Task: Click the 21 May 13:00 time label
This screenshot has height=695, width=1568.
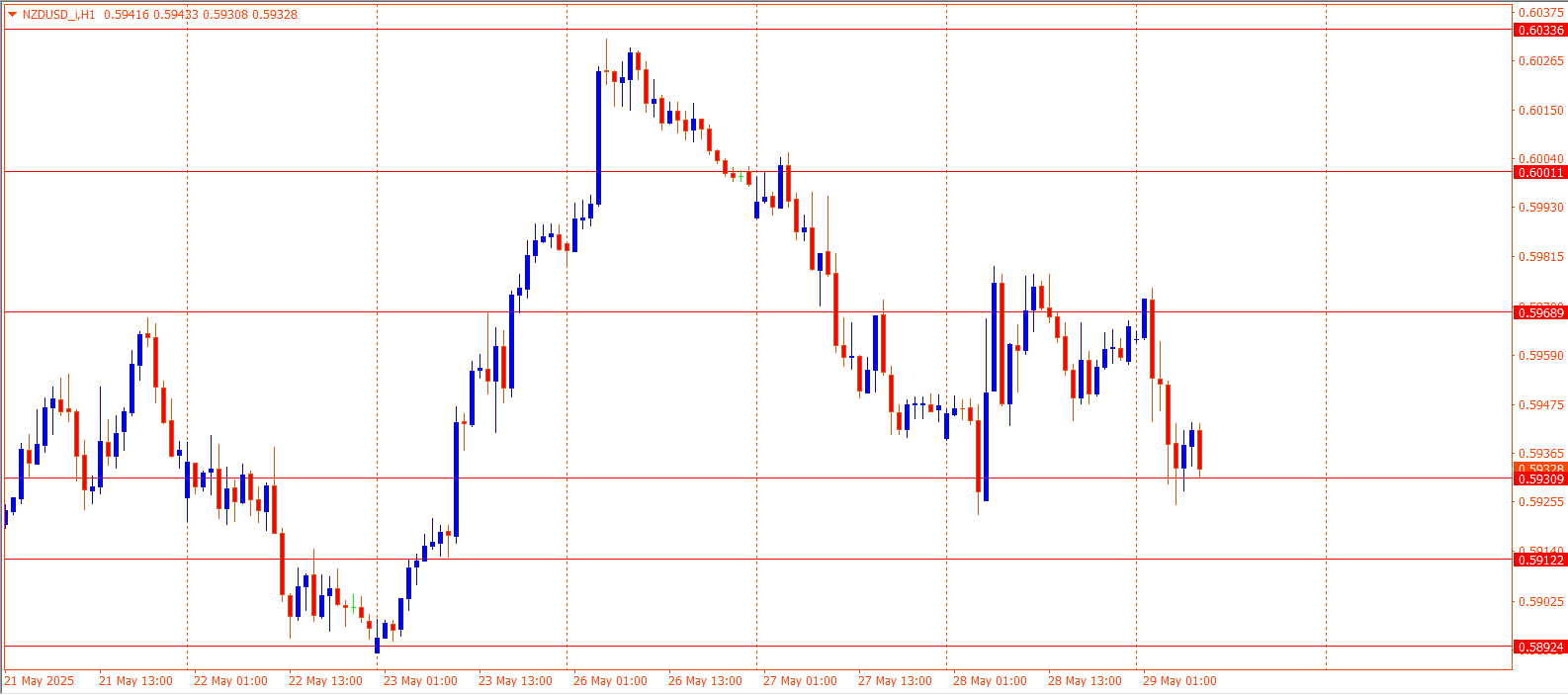Action: pyautogui.click(x=135, y=681)
